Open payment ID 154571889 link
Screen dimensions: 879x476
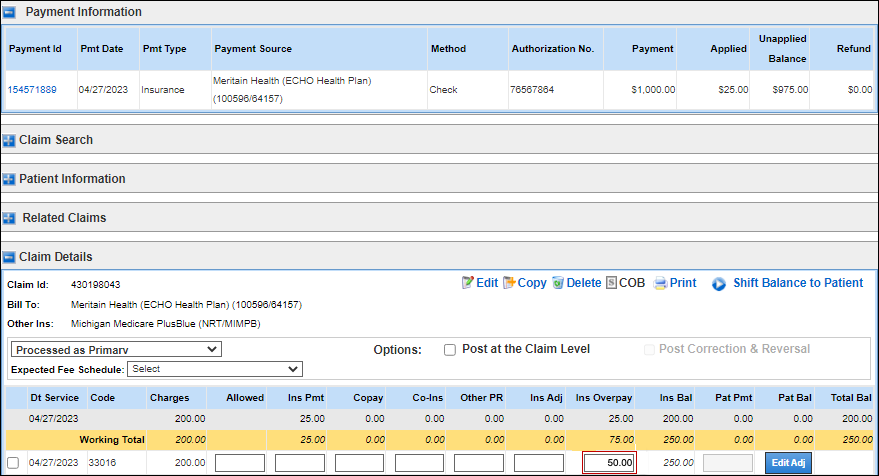[x=32, y=90]
